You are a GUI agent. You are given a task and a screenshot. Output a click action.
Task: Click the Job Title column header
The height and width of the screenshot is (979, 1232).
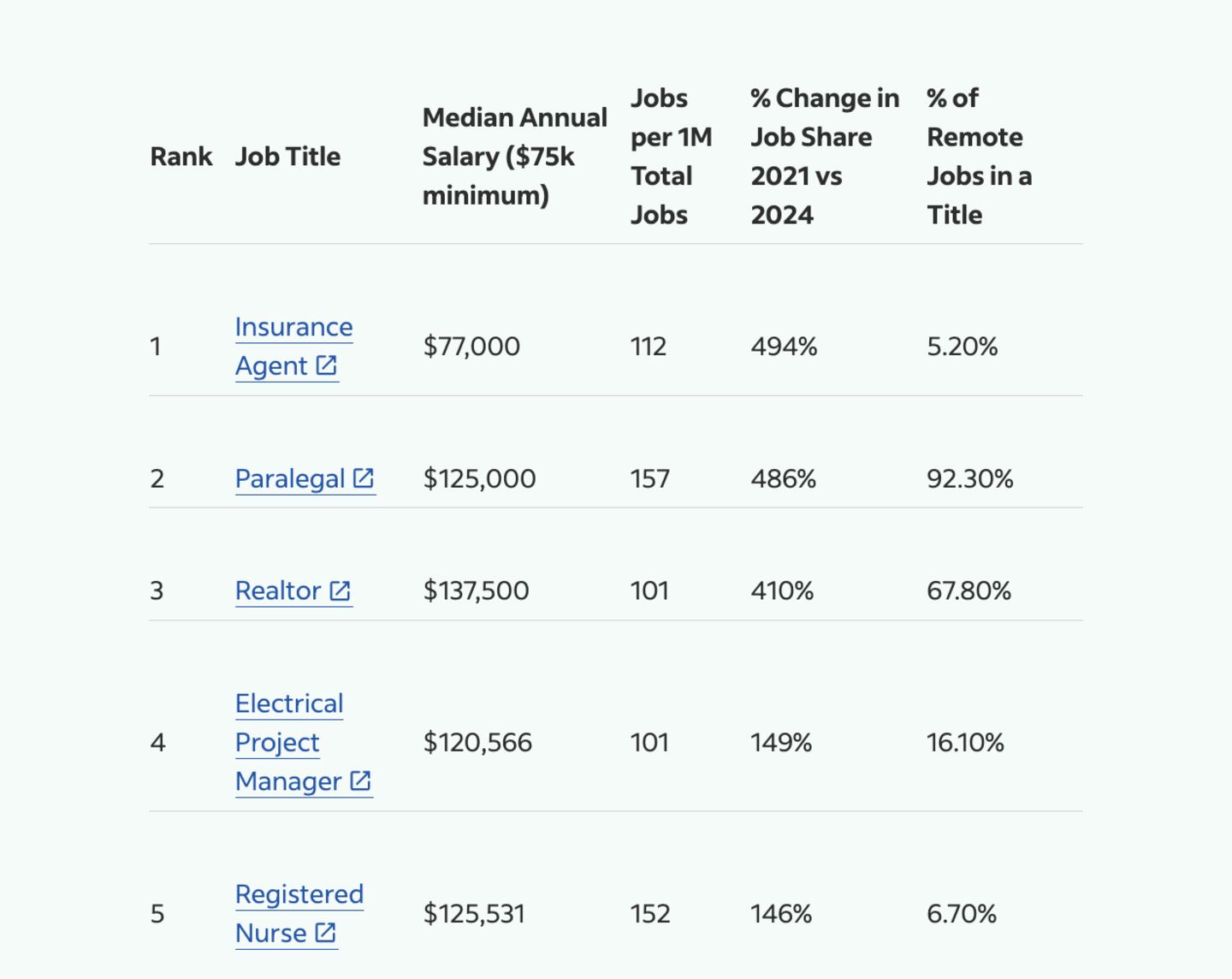pyautogui.click(x=287, y=157)
